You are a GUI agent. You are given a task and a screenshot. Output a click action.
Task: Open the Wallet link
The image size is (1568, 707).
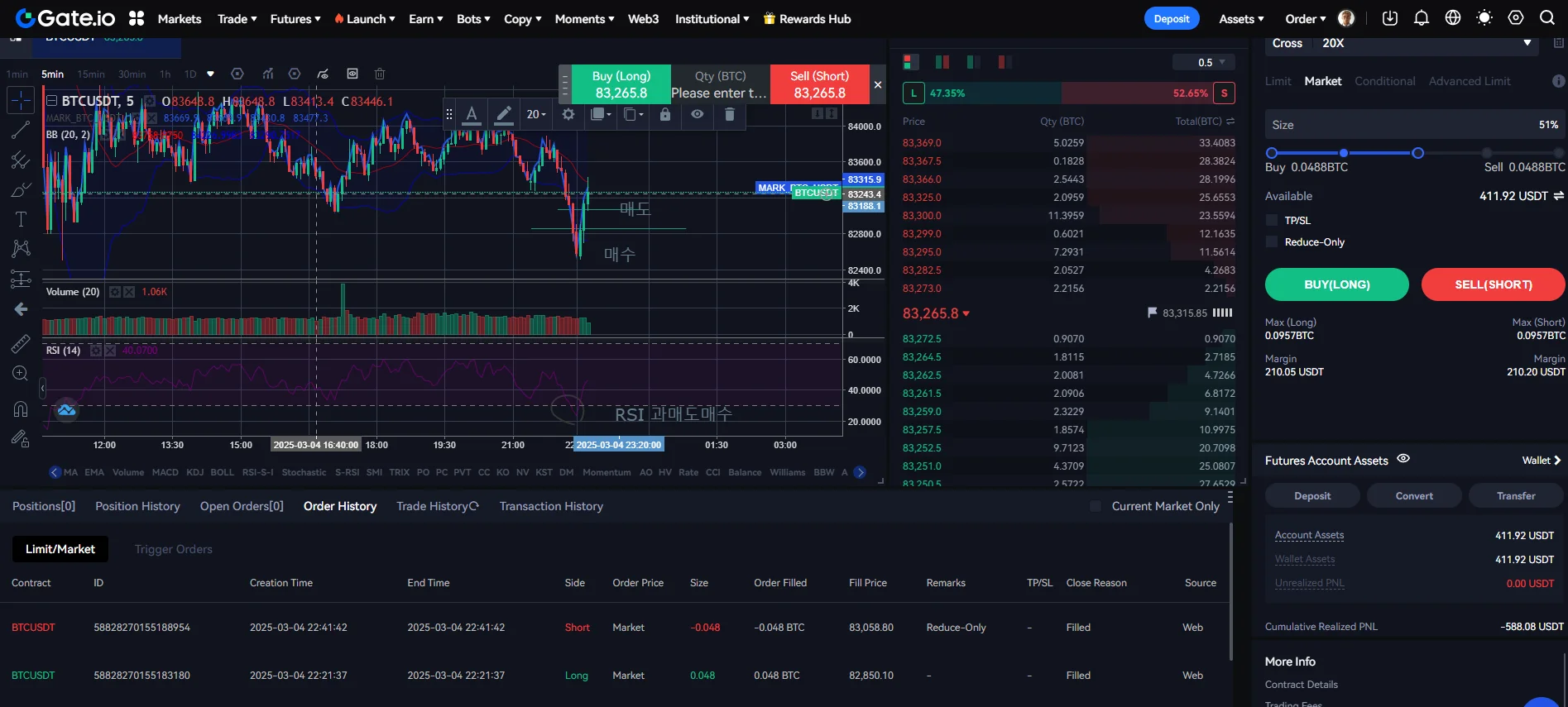(1541, 461)
